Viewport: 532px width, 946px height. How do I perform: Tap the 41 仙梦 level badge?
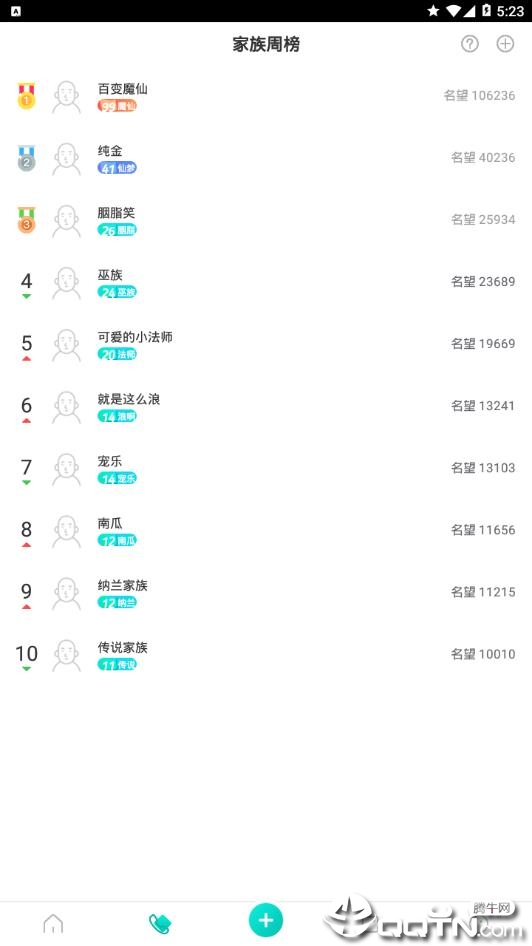click(x=117, y=168)
